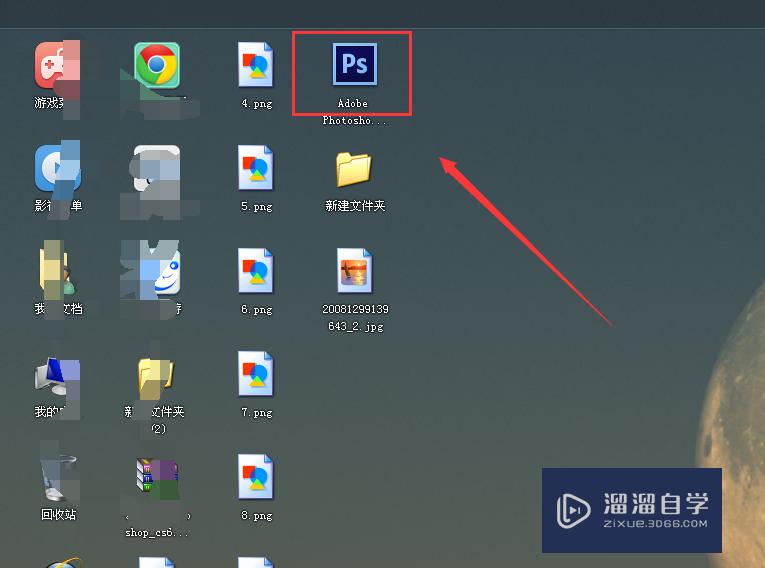Image resolution: width=765 pixels, height=568 pixels.
Task: Select the 游戏 gamepad shortcut icon
Action: [x=57, y=65]
